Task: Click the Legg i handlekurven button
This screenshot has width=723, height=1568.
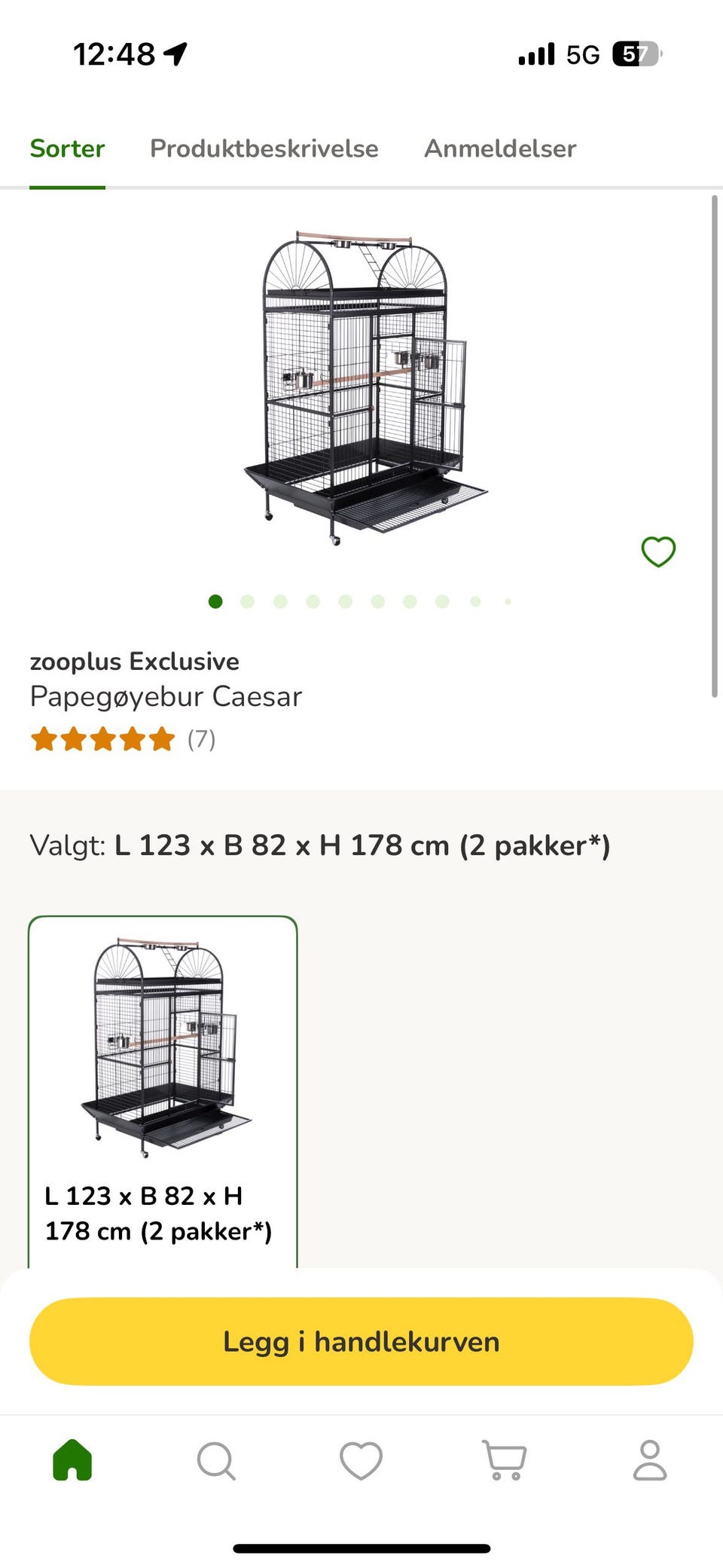Action: (x=361, y=1341)
